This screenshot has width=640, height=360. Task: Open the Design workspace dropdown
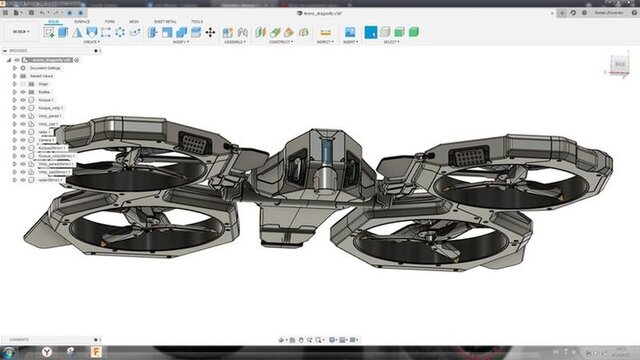point(21,32)
